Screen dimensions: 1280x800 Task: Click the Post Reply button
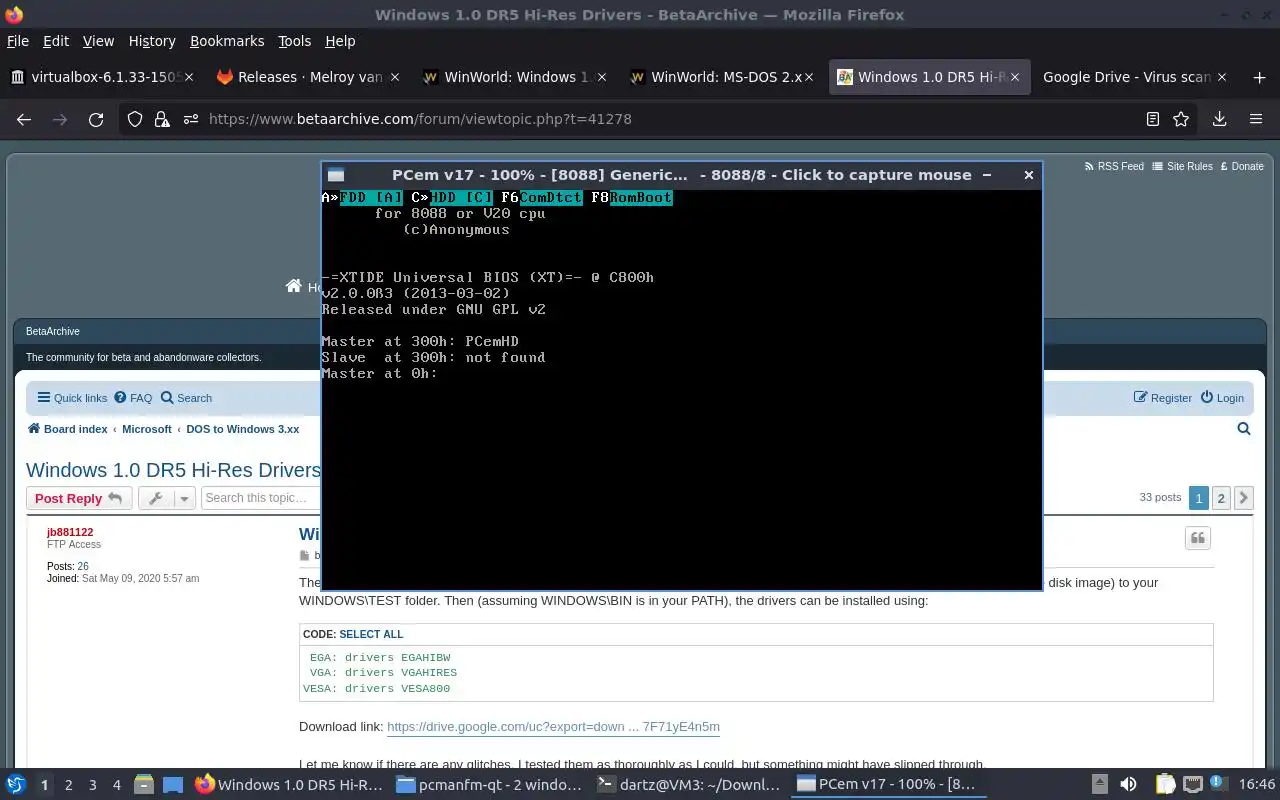click(78, 498)
